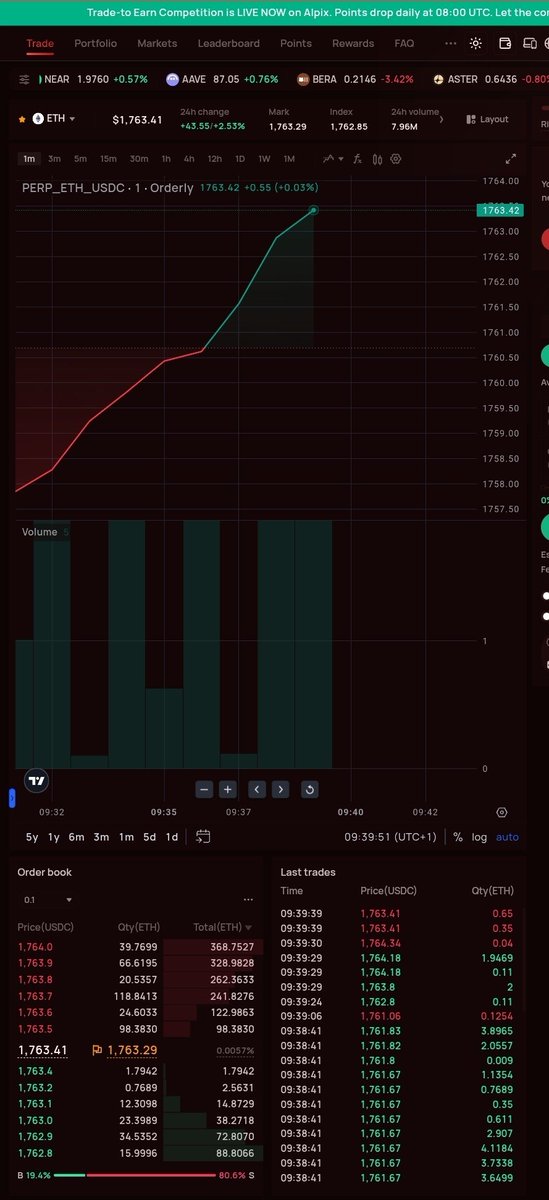Open Rewards tab
The height and width of the screenshot is (1200, 549).
click(353, 44)
